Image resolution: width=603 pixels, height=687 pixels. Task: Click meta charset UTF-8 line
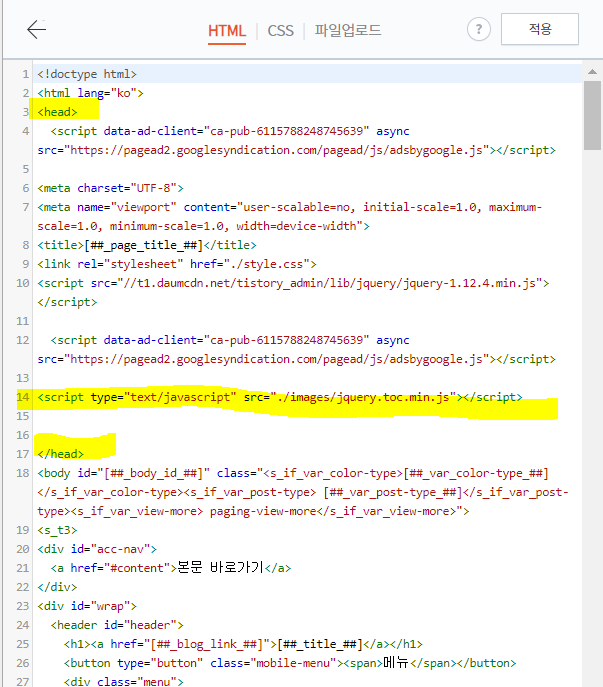coord(110,188)
